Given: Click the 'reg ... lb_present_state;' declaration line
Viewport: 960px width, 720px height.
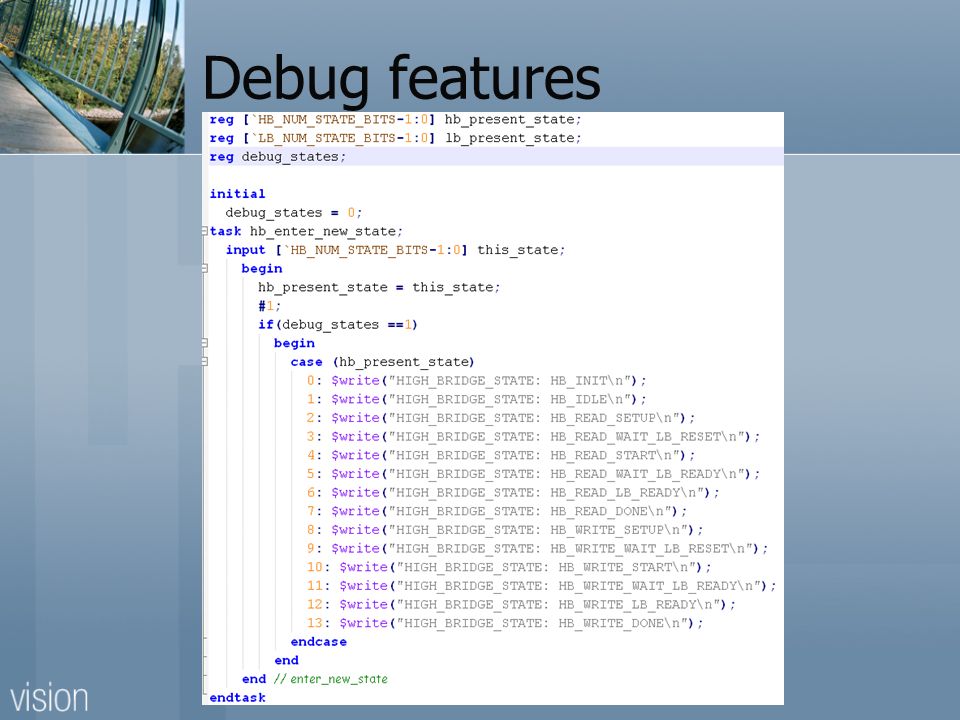Looking at the screenshot, I should (396, 138).
